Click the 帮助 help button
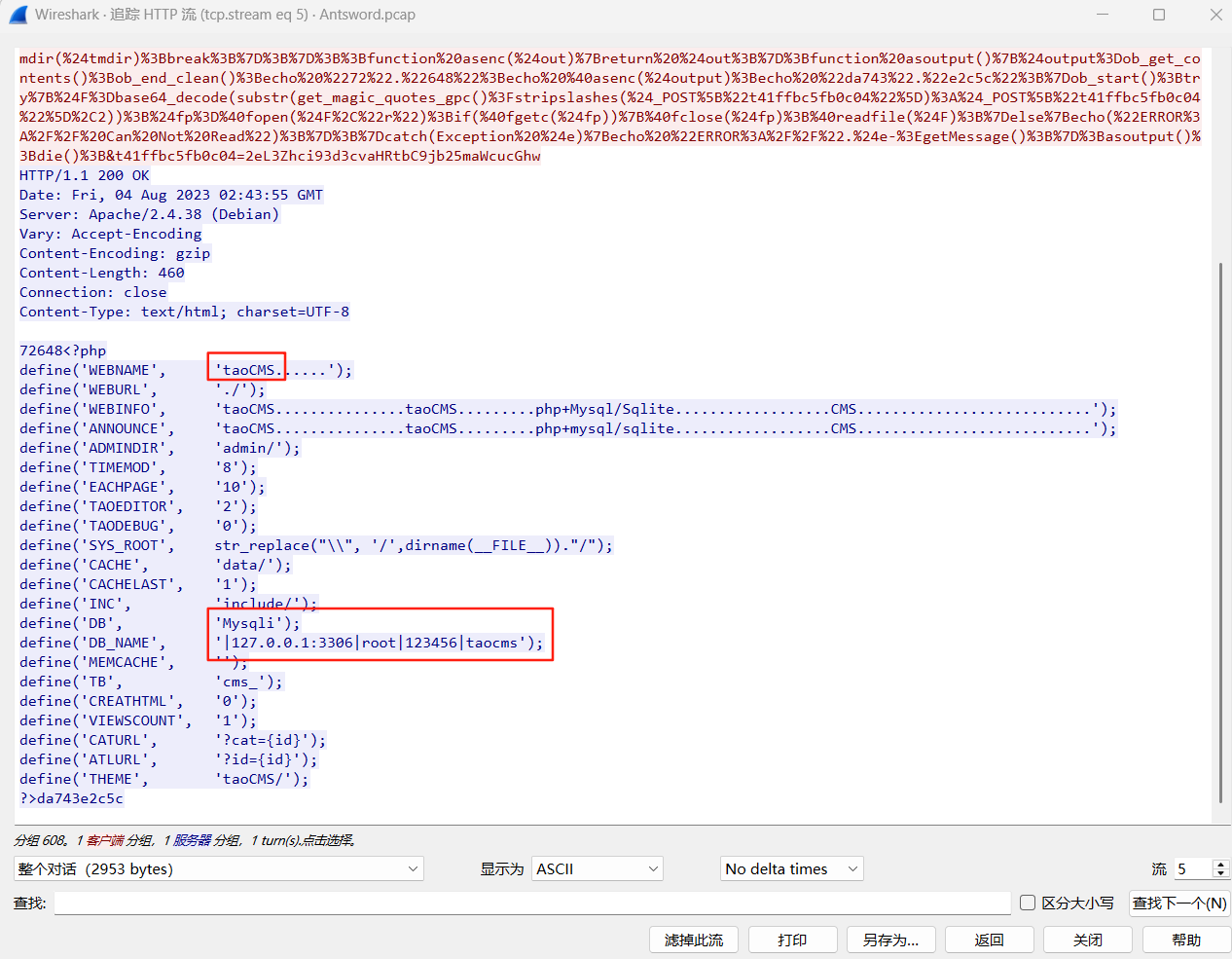 pos(1186,940)
